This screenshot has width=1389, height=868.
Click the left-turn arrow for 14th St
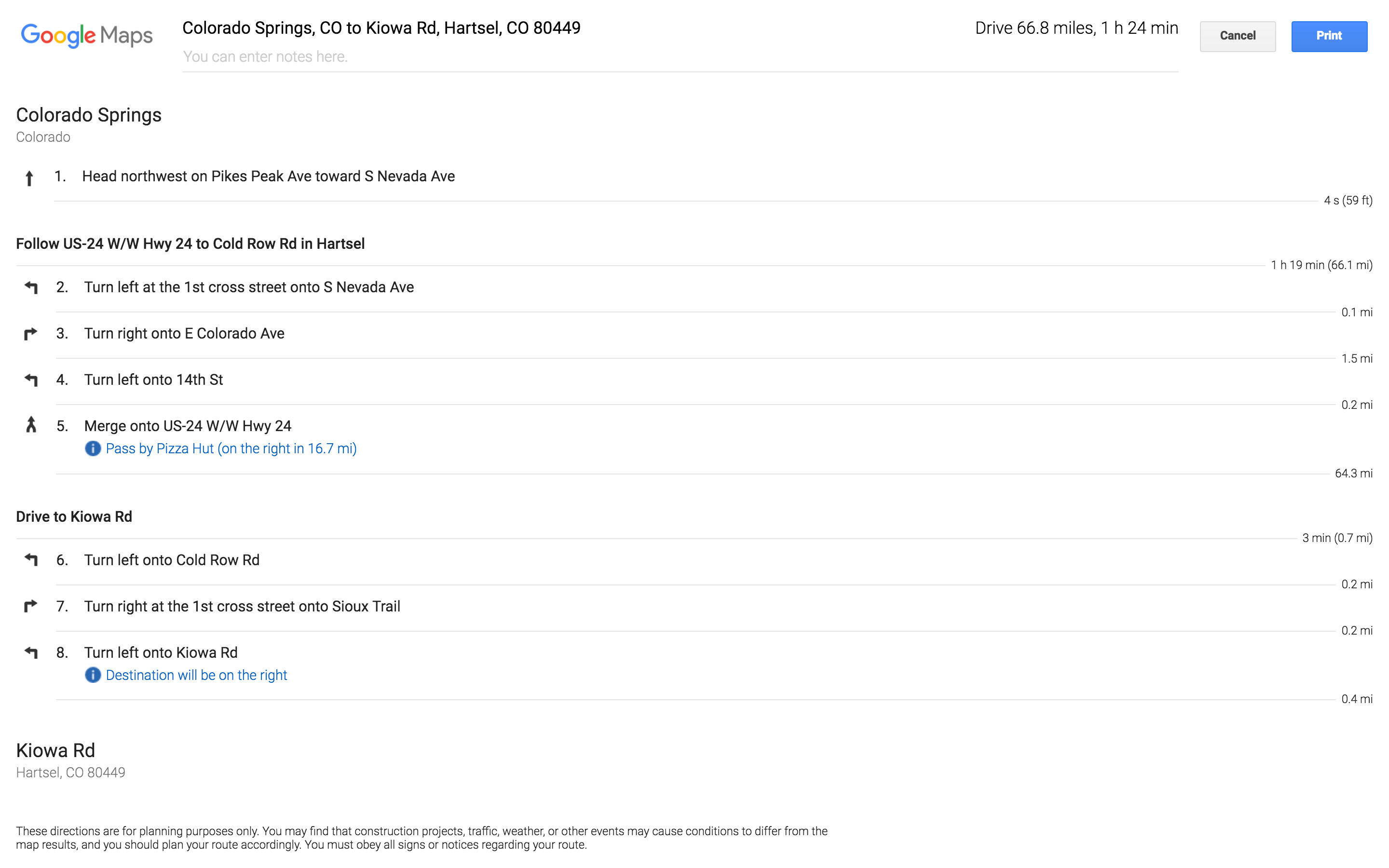coord(31,380)
